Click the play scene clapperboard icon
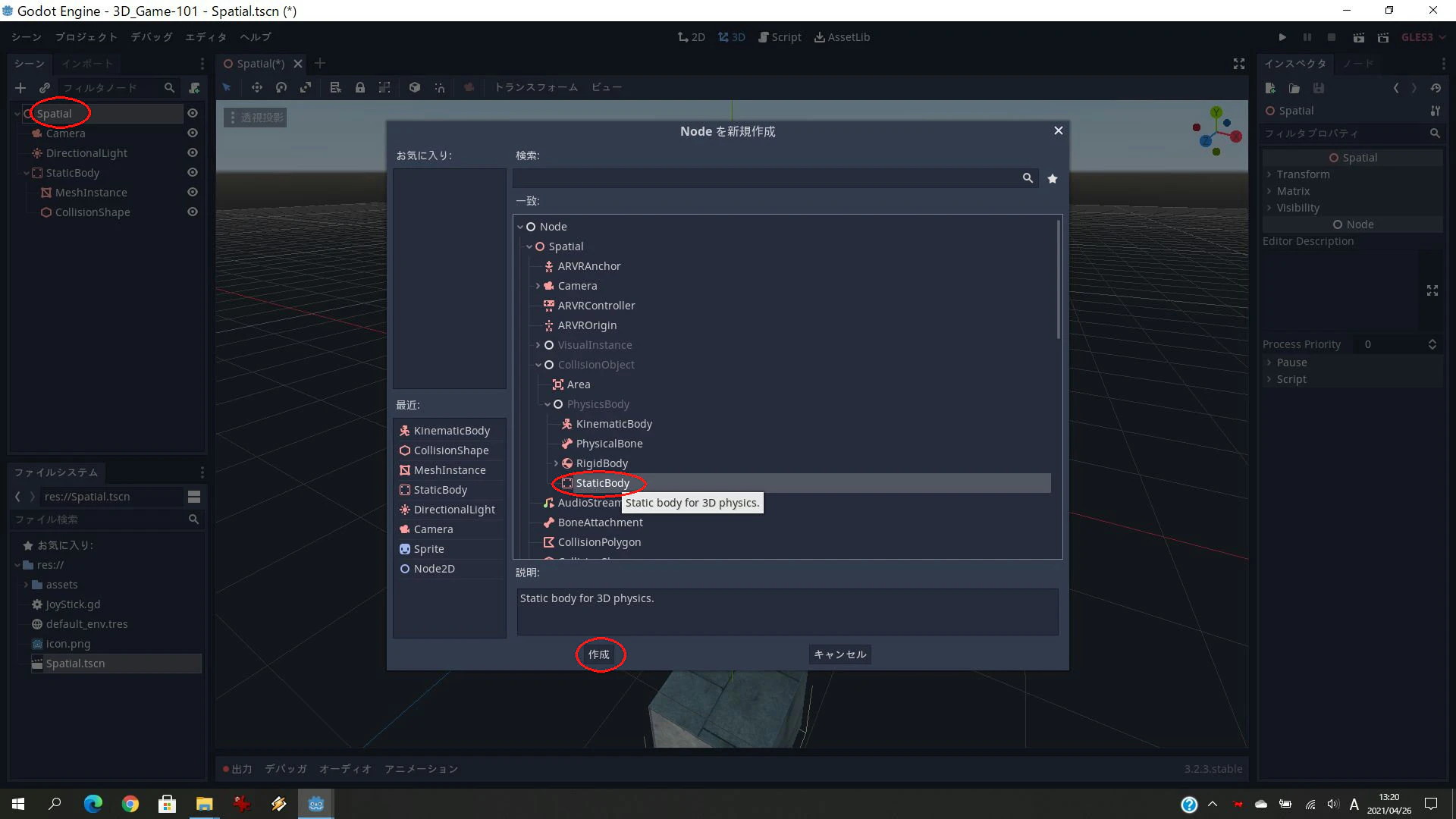This screenshot has width=1456, height=819. 1359,37
